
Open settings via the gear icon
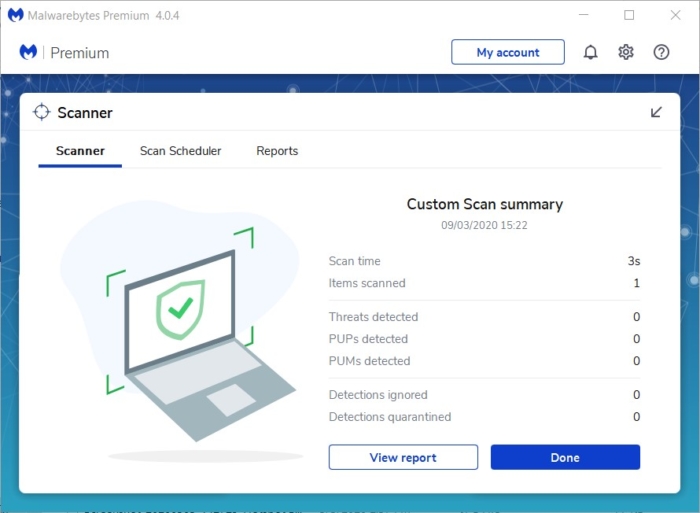coord(625,52)
